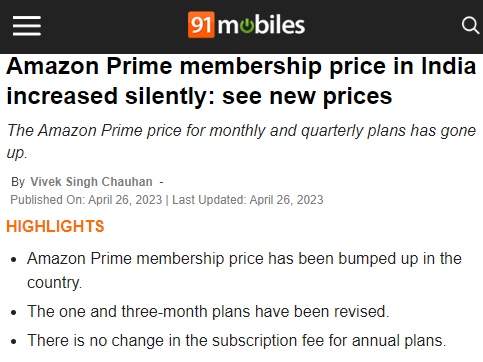Click the highlight about no change for annual plans
The height and width of the screenshot is (362, 483).
[x=237, y=341]
